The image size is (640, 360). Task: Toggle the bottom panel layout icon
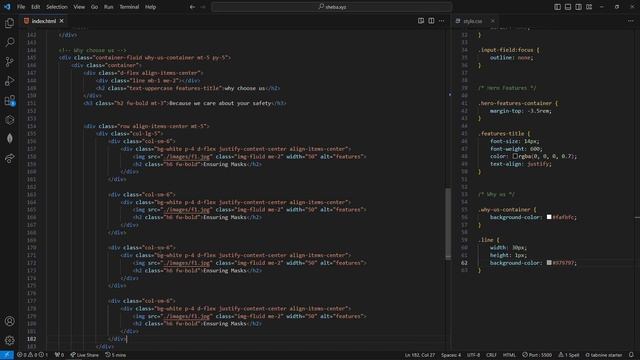pyautogui.click(x=568, y=7)
